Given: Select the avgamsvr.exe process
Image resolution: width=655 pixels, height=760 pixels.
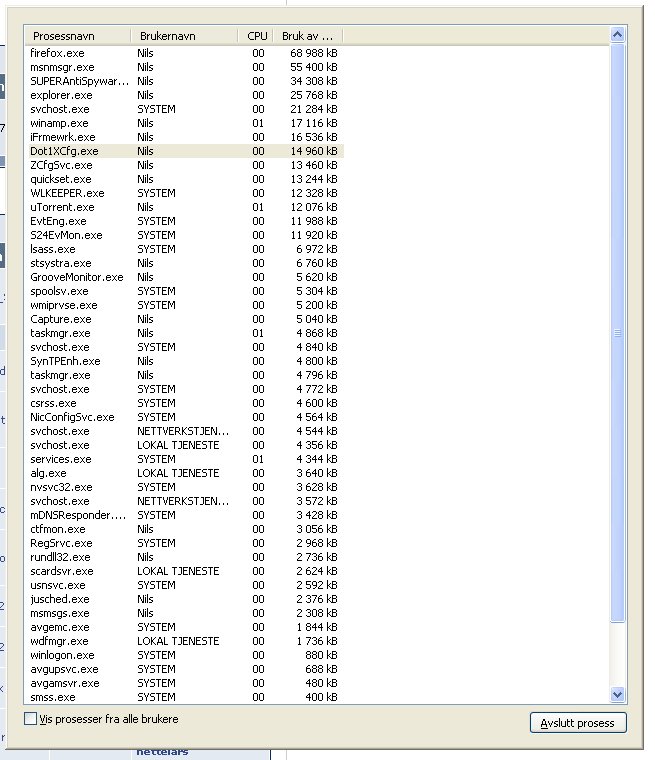Looking at the screenshot, I should click(184, 683).
